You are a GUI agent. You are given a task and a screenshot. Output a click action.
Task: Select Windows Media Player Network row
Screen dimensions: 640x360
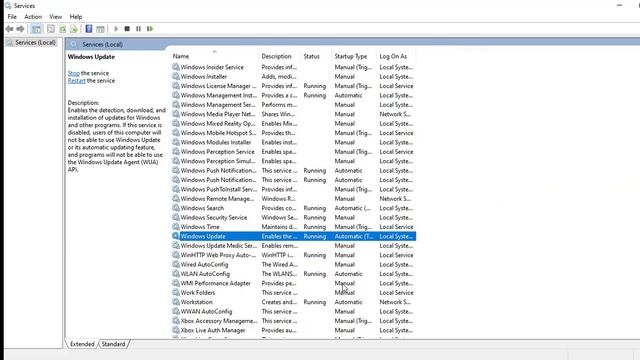293,114
